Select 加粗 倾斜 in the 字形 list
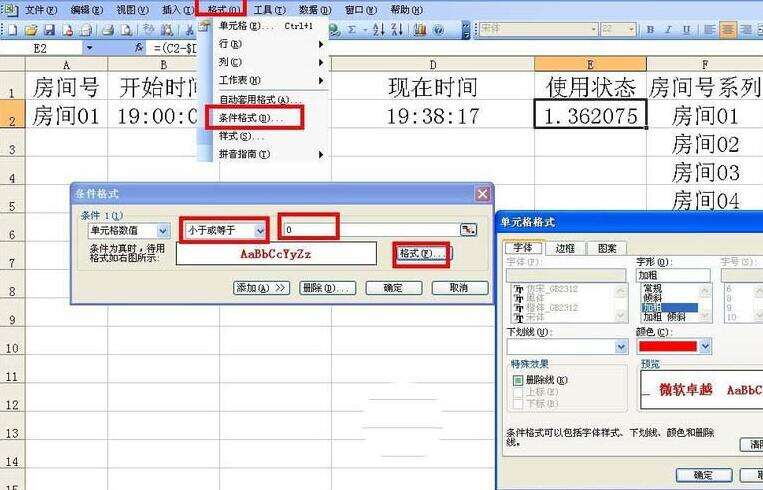 pos(665,317)
